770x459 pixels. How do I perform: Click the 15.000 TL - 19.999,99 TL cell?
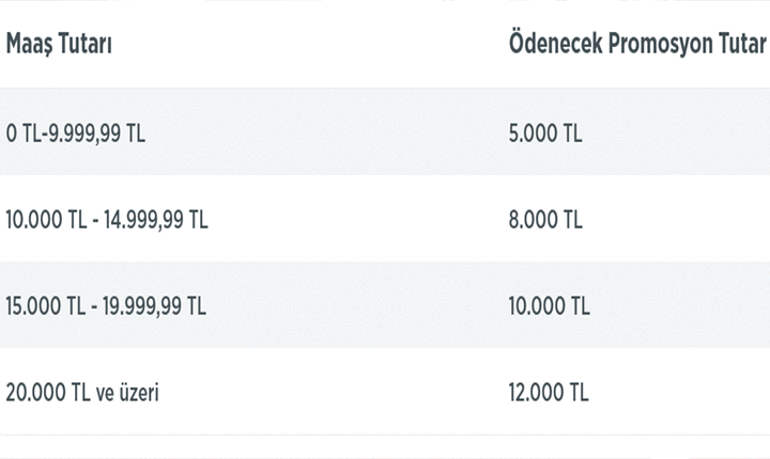click(x=106, y=306)
